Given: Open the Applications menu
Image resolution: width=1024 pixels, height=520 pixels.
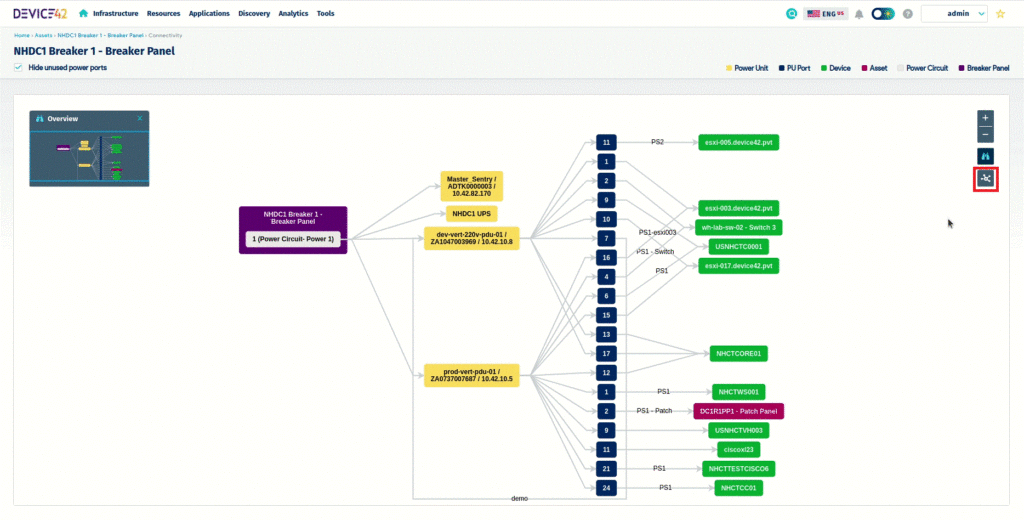Looking at the screenshot, I should [x=209, y=13].
